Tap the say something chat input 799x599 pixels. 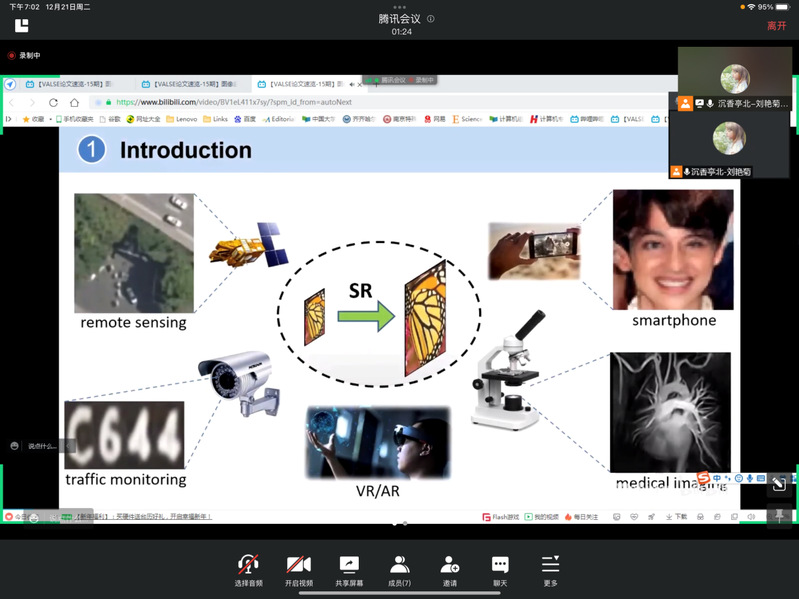click(38, 446)
